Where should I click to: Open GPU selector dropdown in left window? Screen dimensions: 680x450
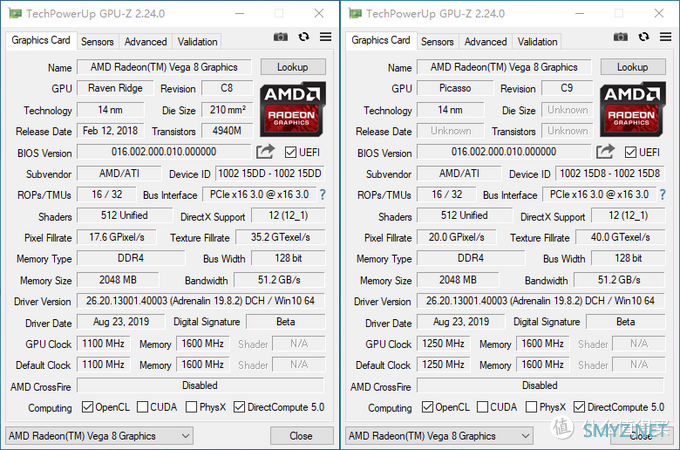[99, 436]
